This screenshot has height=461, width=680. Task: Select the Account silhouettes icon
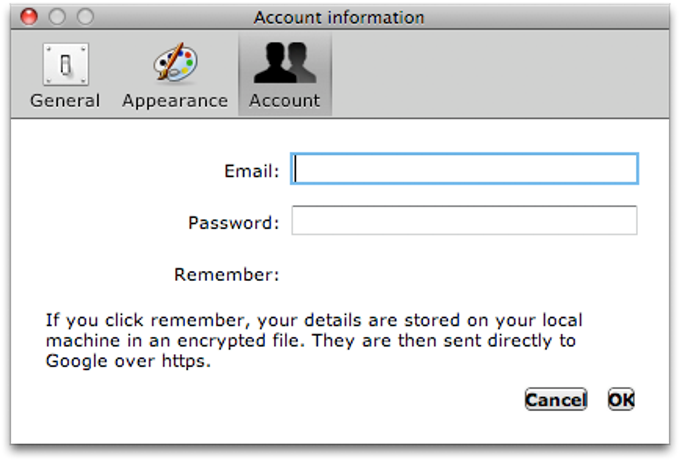pos(285,62)
